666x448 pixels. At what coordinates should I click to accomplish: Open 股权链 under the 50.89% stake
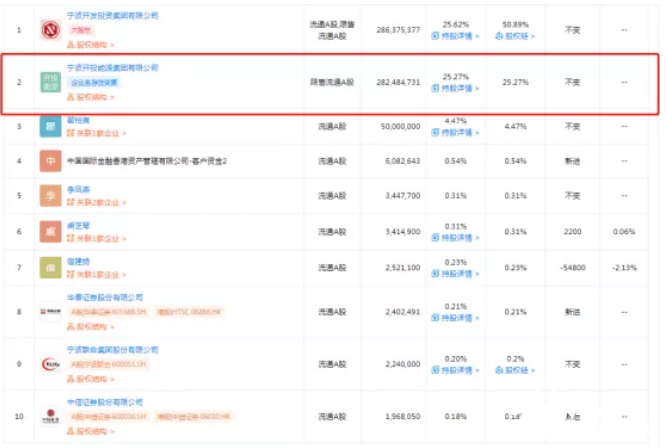point(515,36)
